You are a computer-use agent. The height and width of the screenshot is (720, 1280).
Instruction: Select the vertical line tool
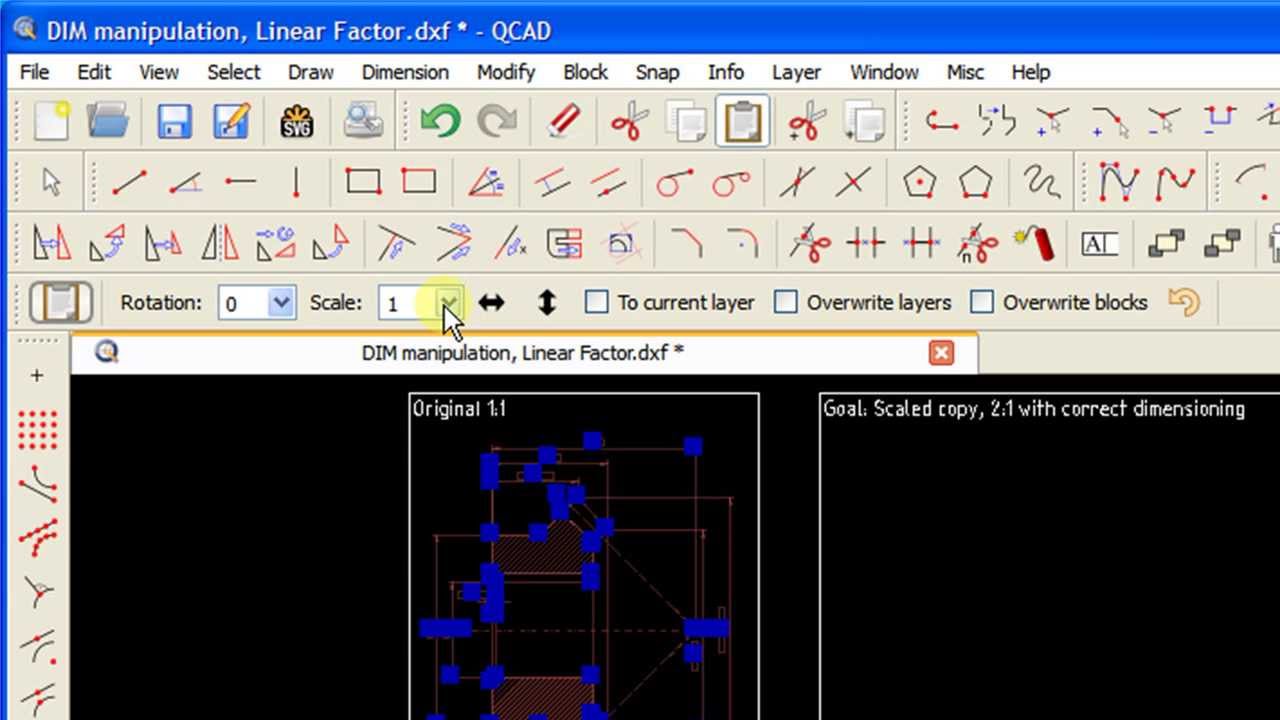(x=297, y=182)
